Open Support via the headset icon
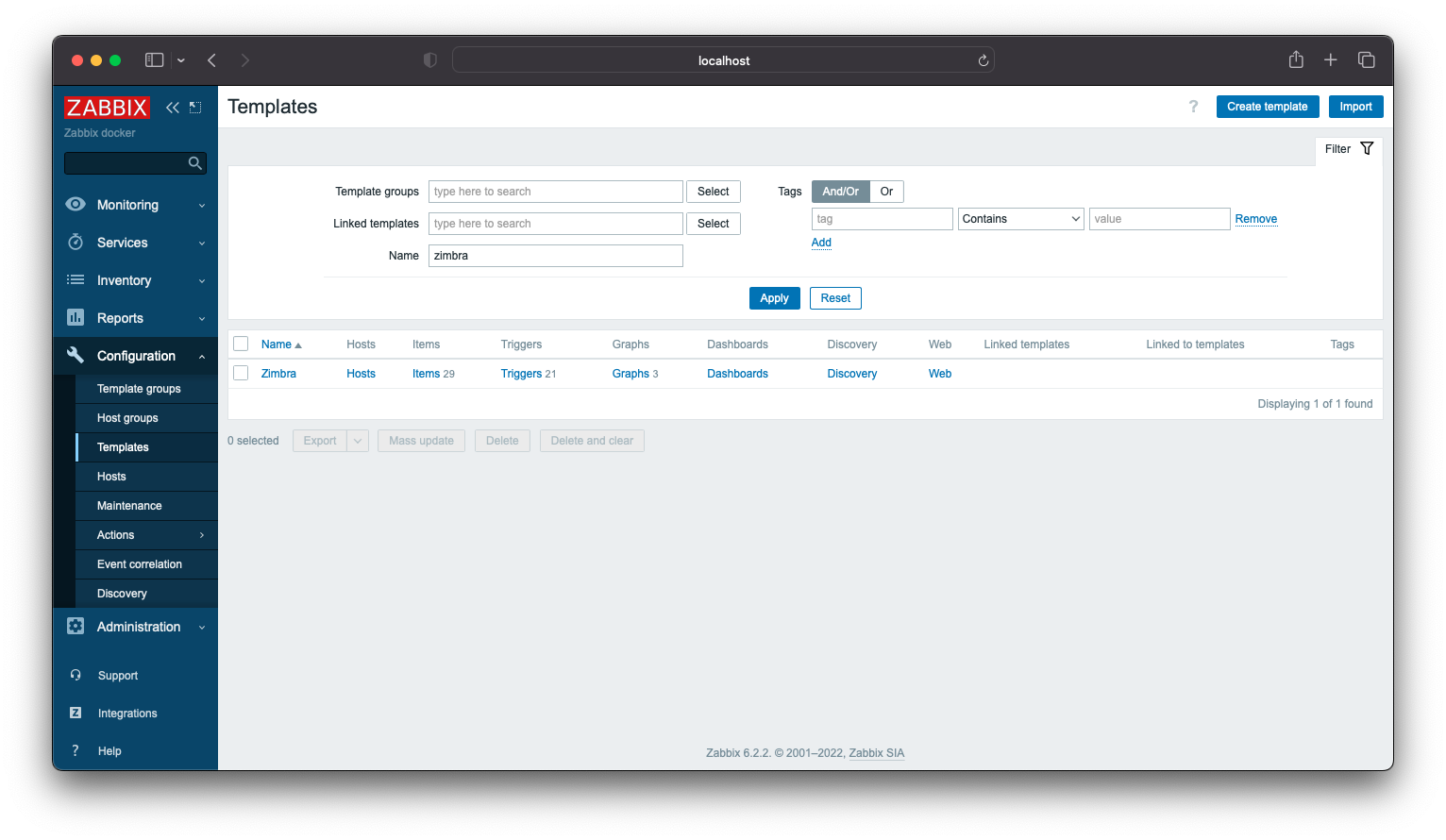The image size is (1446, 840). point(76,675)
